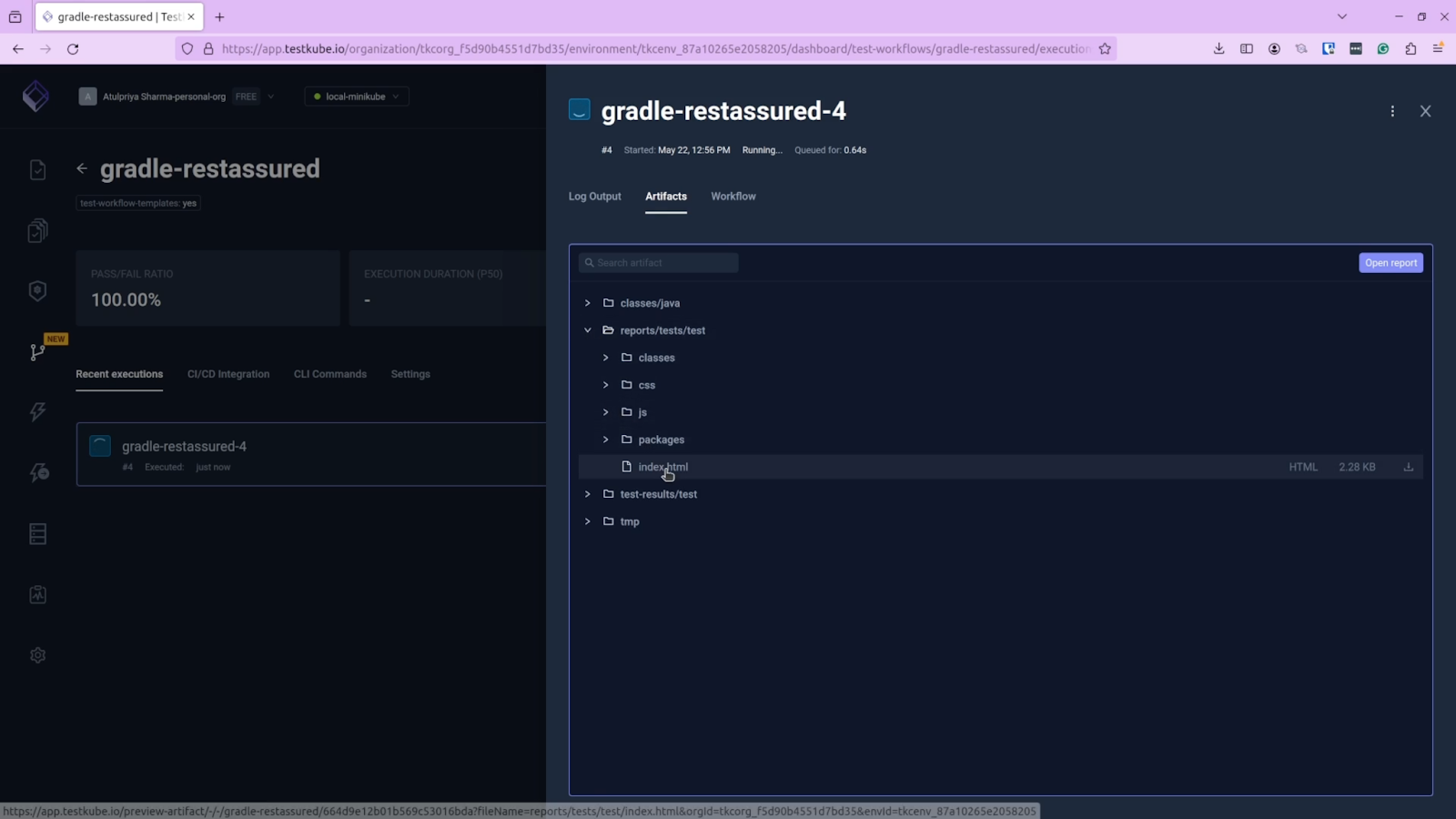Open the CLI Commands tab
This screenshot has height=819, width=1456.
[330, 374]
